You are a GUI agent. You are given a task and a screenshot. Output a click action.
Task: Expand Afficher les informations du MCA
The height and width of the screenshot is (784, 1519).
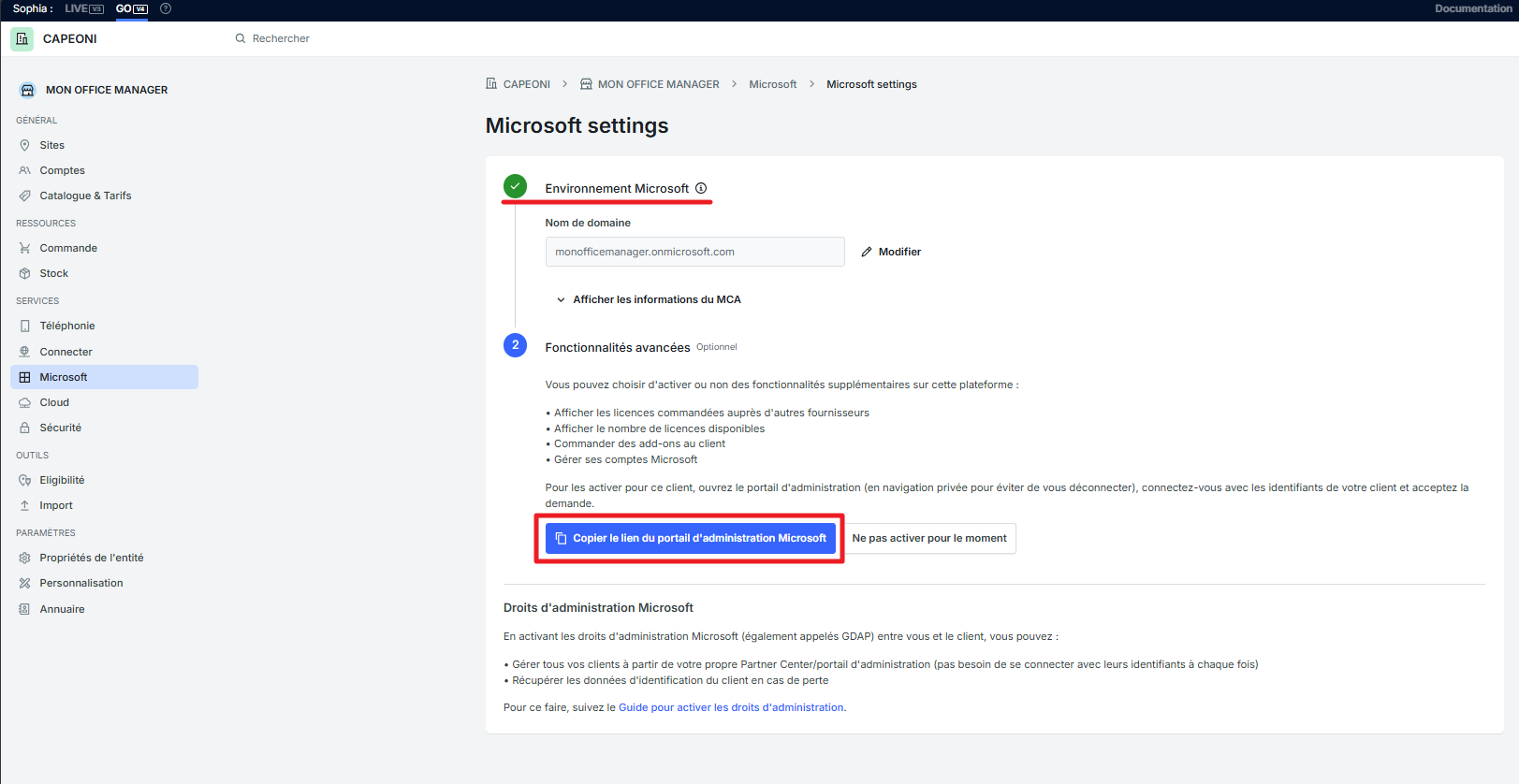click(649, 299)
